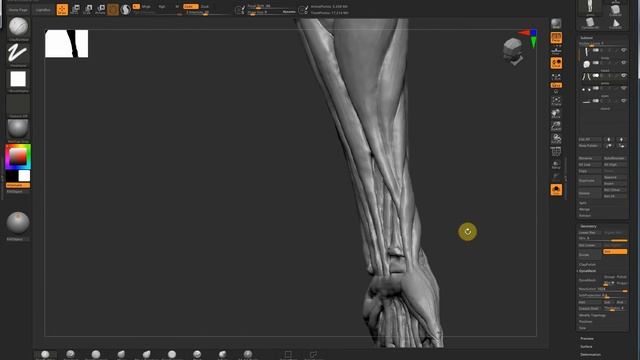Select the Move transform mode in top shelf
The height and width of the screenshot is (360, 640).
click(x=75, y=9)
